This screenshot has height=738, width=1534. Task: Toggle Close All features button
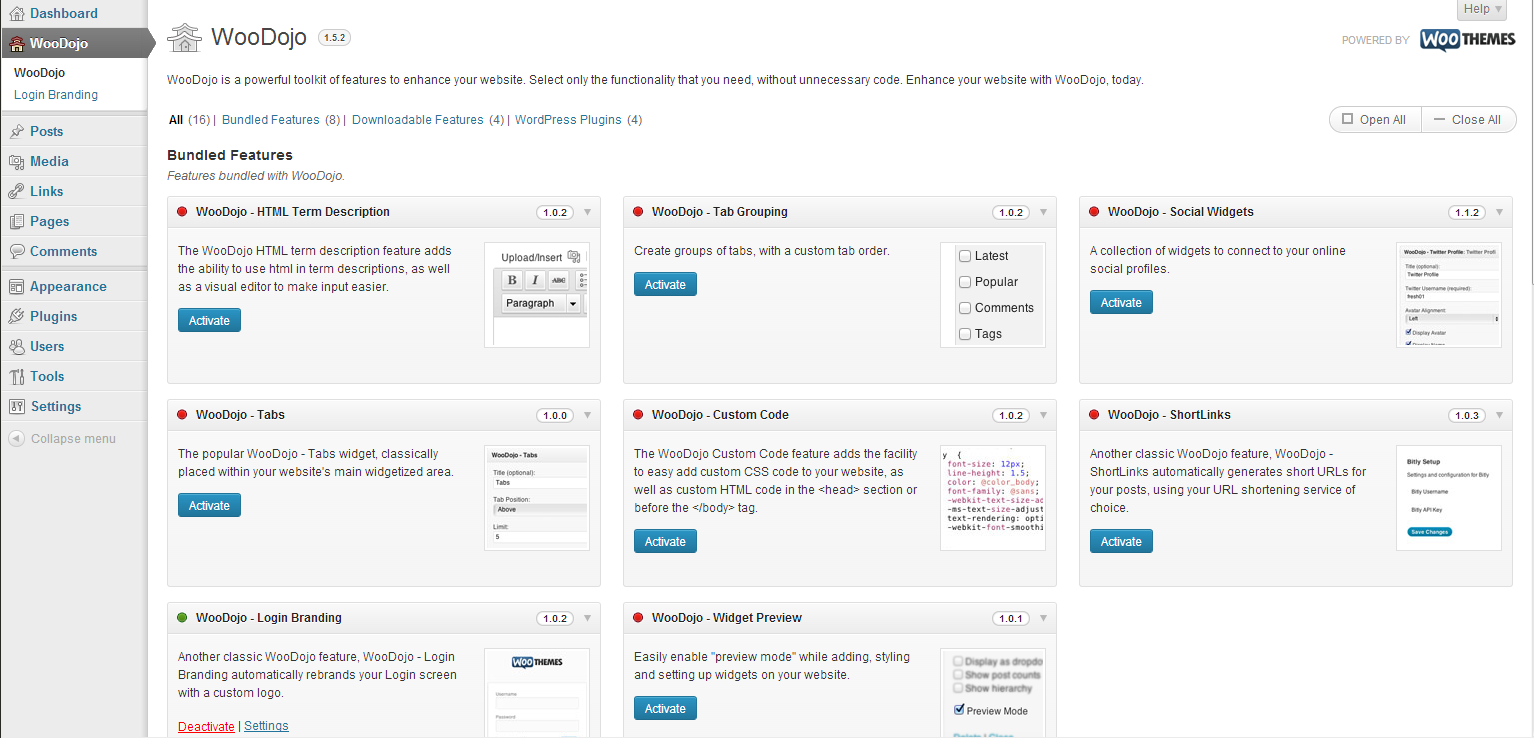1467,120
